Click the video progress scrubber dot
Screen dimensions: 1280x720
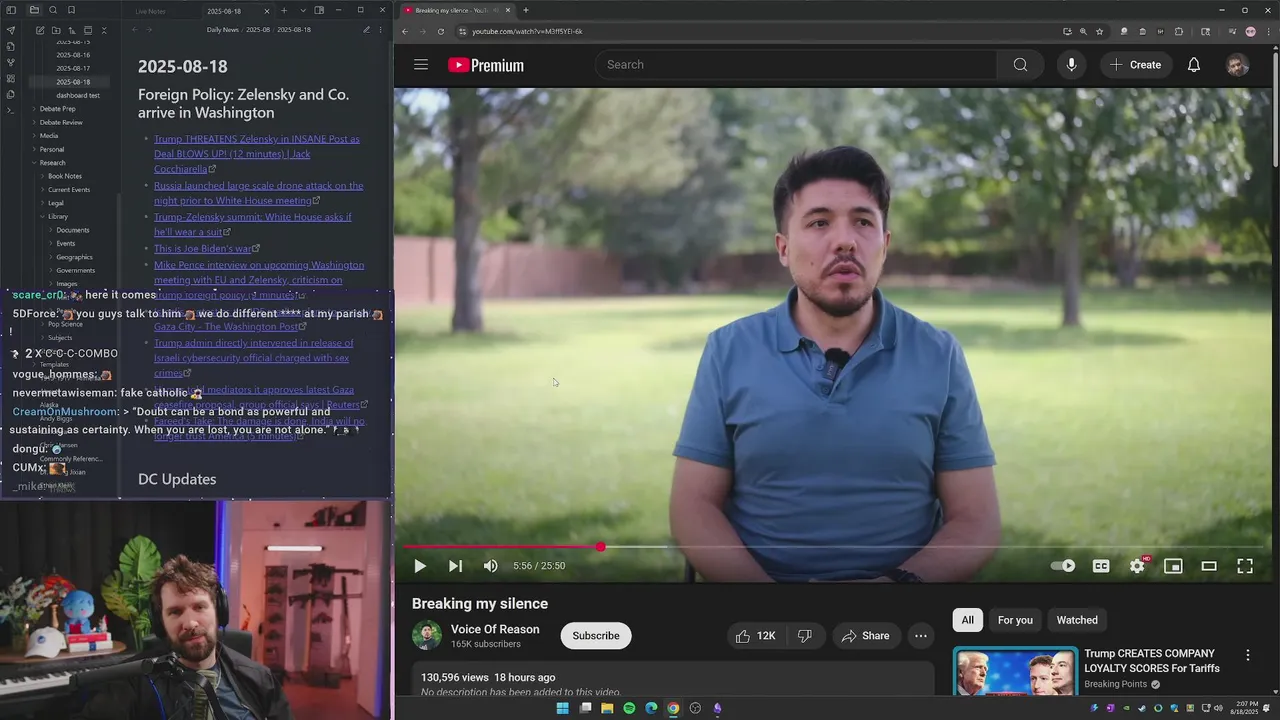point(600,547)
